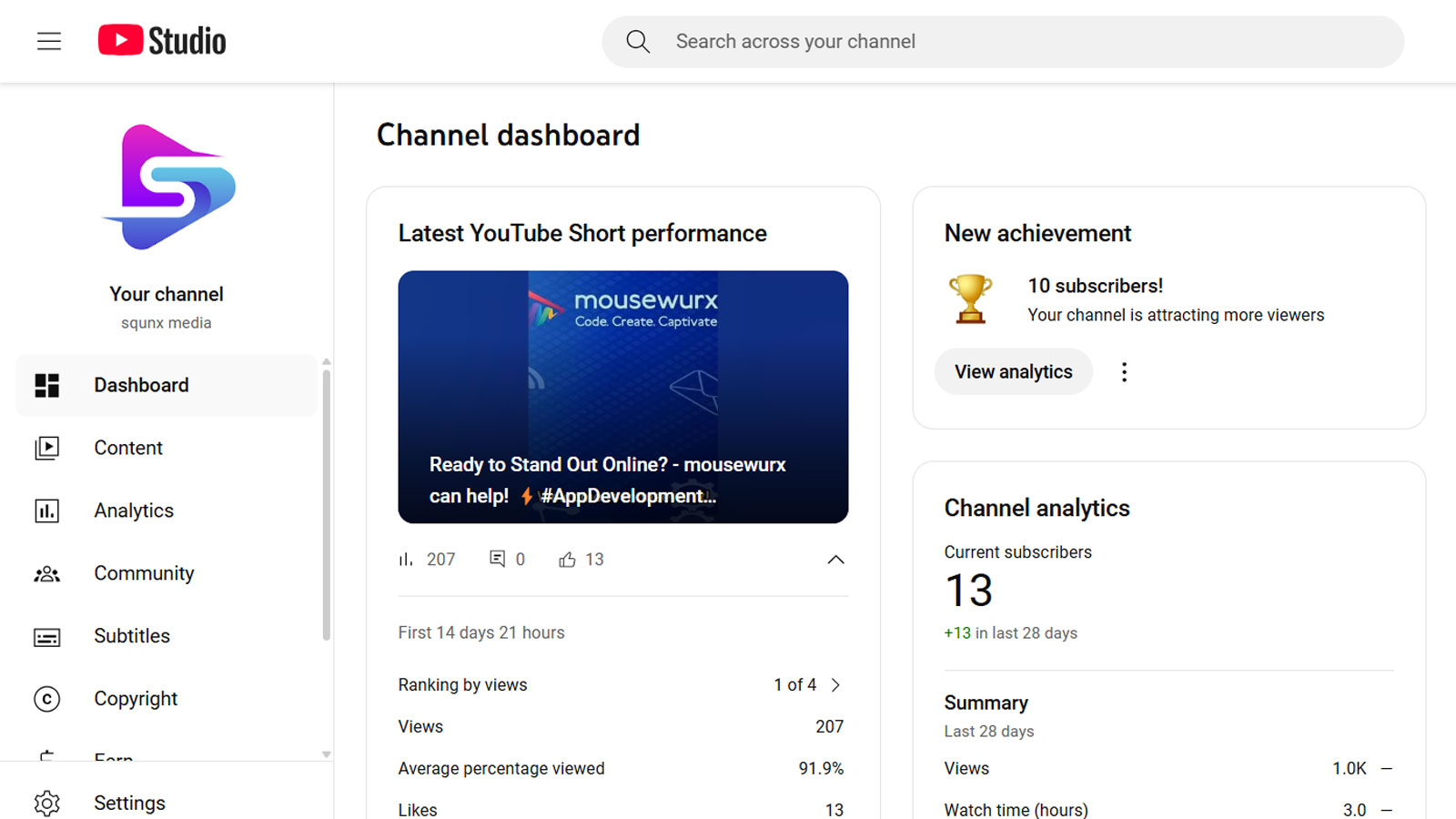Screen dimensions: 1456x819
Task: Click the Copyright circle-C icon
Action: coord(47,699)
